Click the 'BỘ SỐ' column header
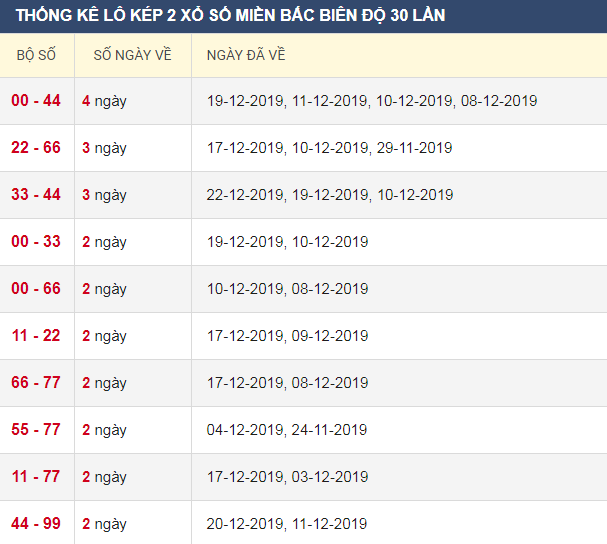This screenshot has height=544, width=607. (x=36, y=55)
